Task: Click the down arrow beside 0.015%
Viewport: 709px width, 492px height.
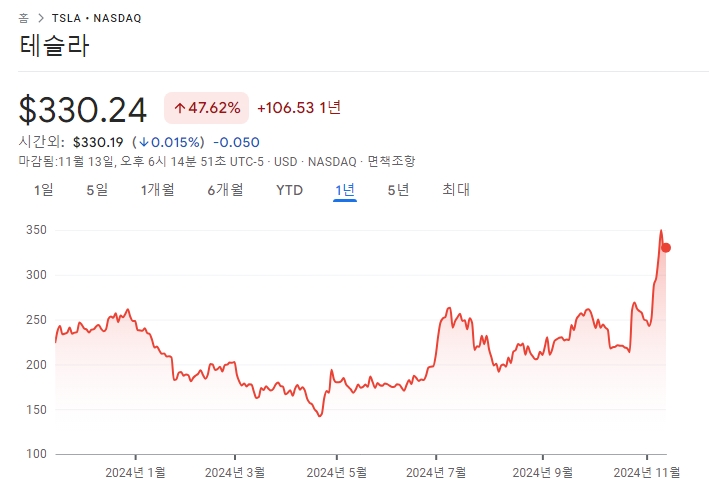Action: coord(144,142)
